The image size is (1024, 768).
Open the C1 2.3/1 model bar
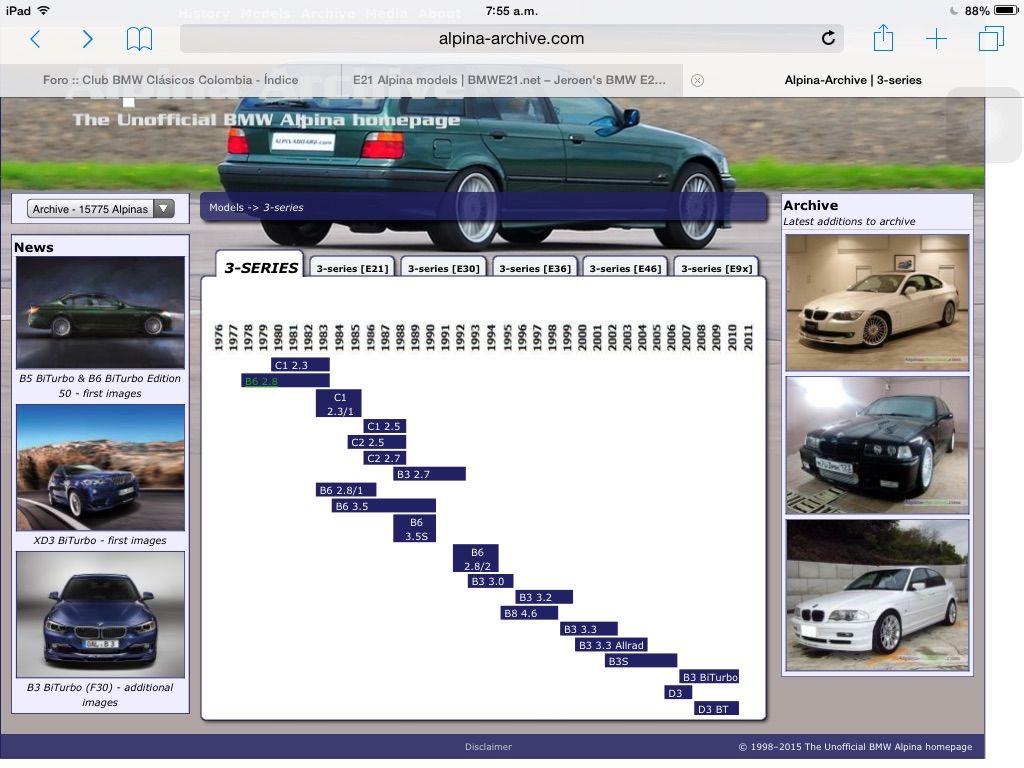(x=338, y=404)
